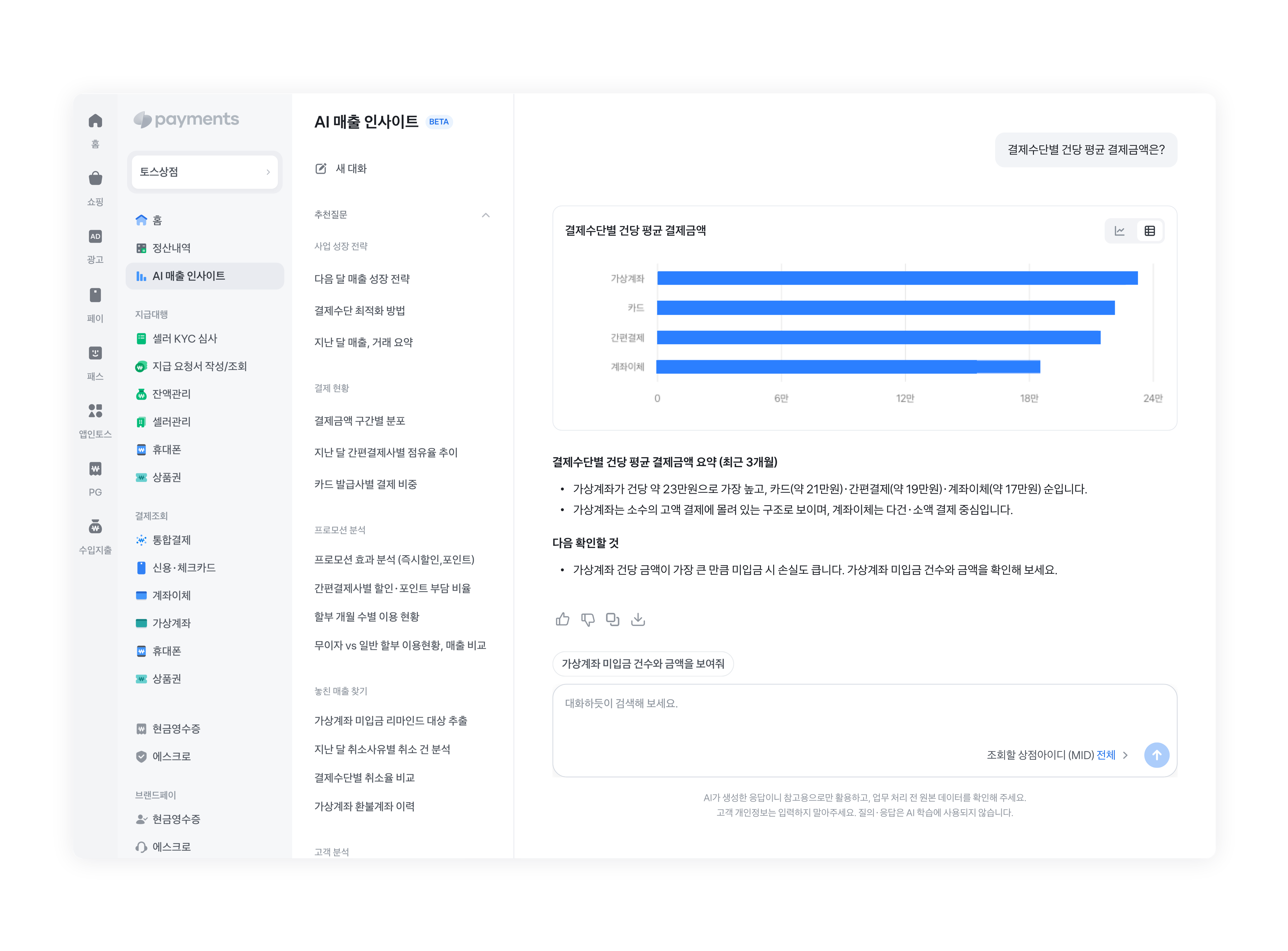Image resolution: width=1288 pixels, height=951 pixels.
Task: Open 앱인토스 in the left rail
Action: pos(96,421)
